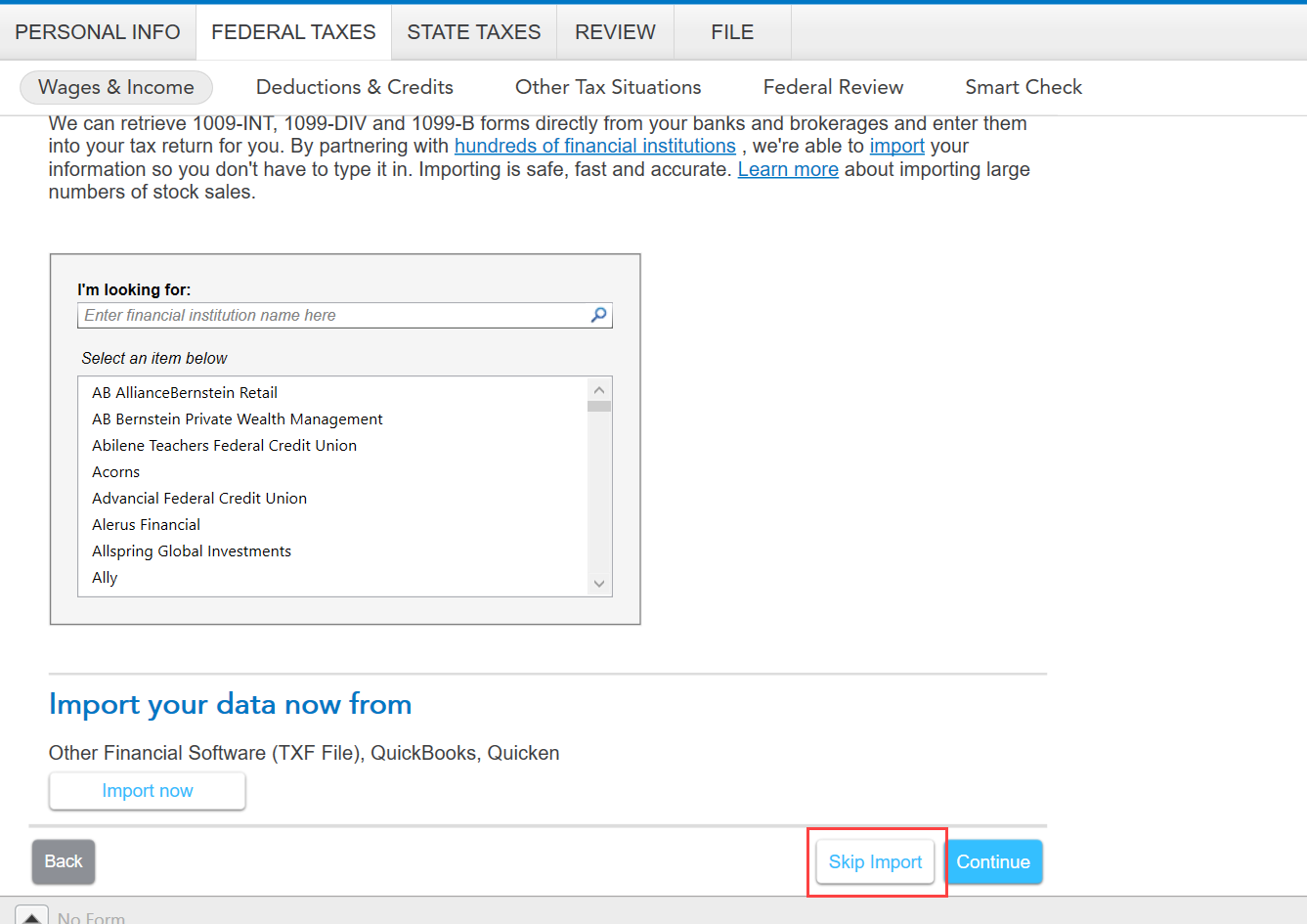Switch to the FEDERAL TAXES tab
The height and width of the screenshot is (924, 1307).
(293, 32)
